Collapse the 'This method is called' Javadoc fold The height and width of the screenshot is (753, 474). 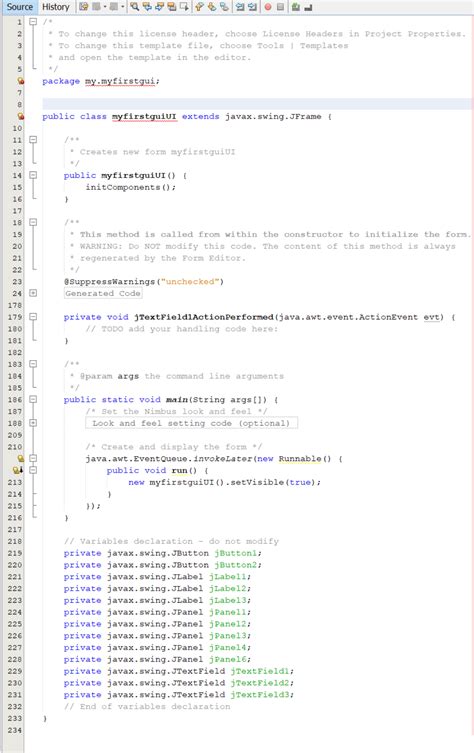pos(33,222)
